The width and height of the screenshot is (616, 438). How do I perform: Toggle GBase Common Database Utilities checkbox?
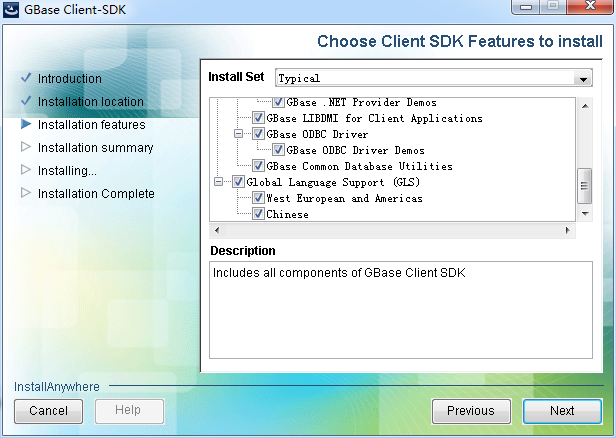258,167
